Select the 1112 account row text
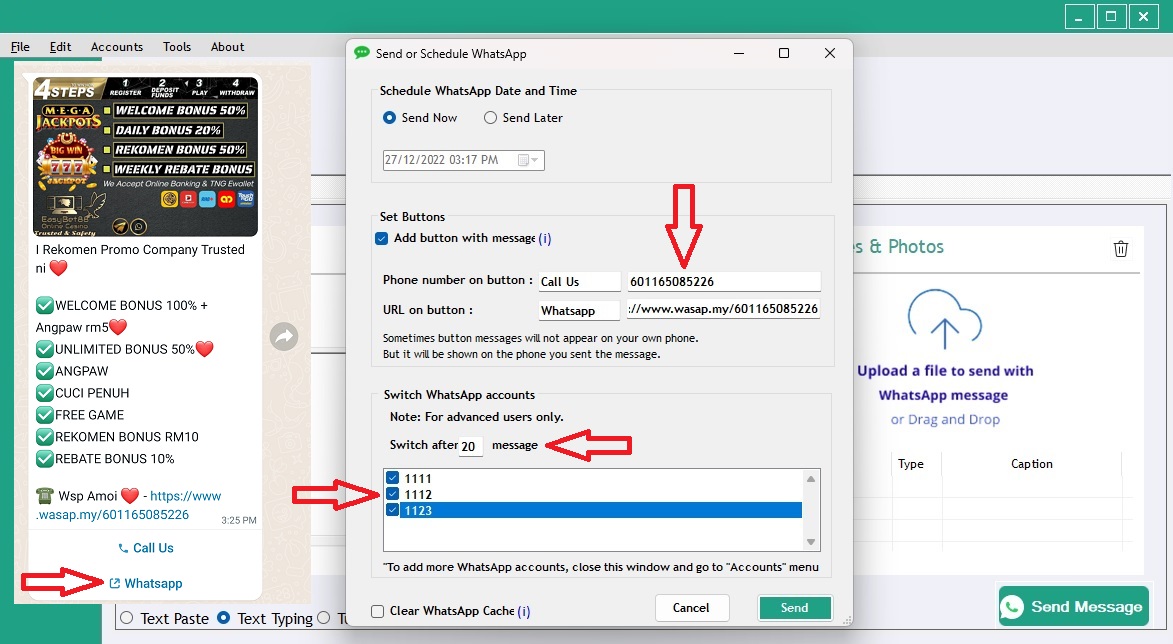Image resolution: width=1173 pixels, height=644 pixels. (418, 495)
